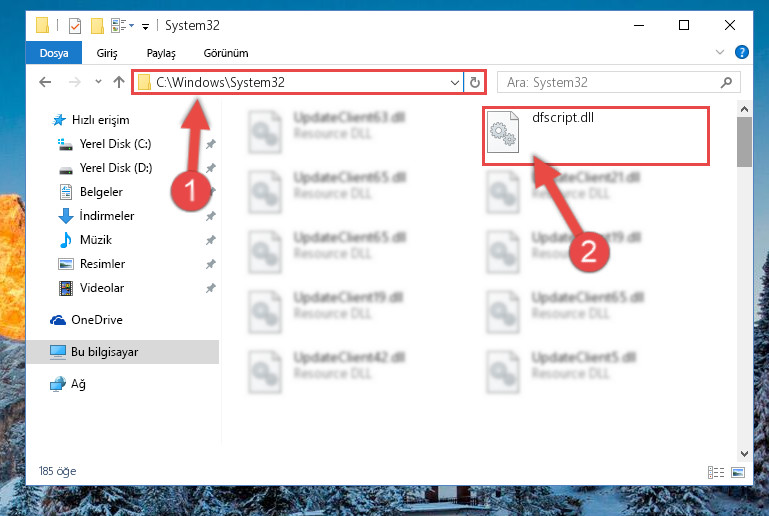The width and height of the screenshot is (769, 516).
Task: Click the New folder quick access icon
Action: pyautogui.click(x=97, y=26)
